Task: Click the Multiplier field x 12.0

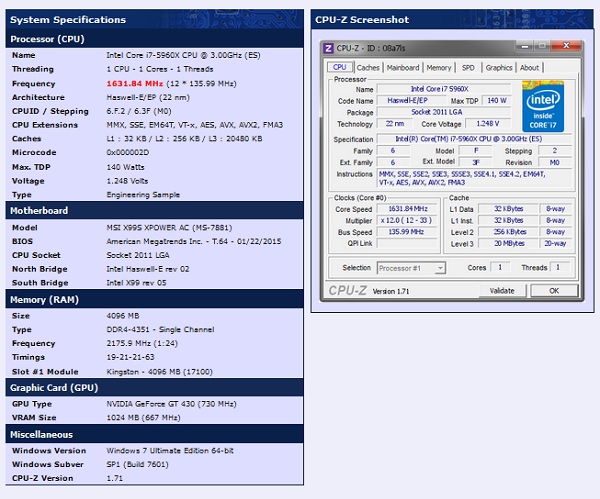Action: (x=408, y=220)
